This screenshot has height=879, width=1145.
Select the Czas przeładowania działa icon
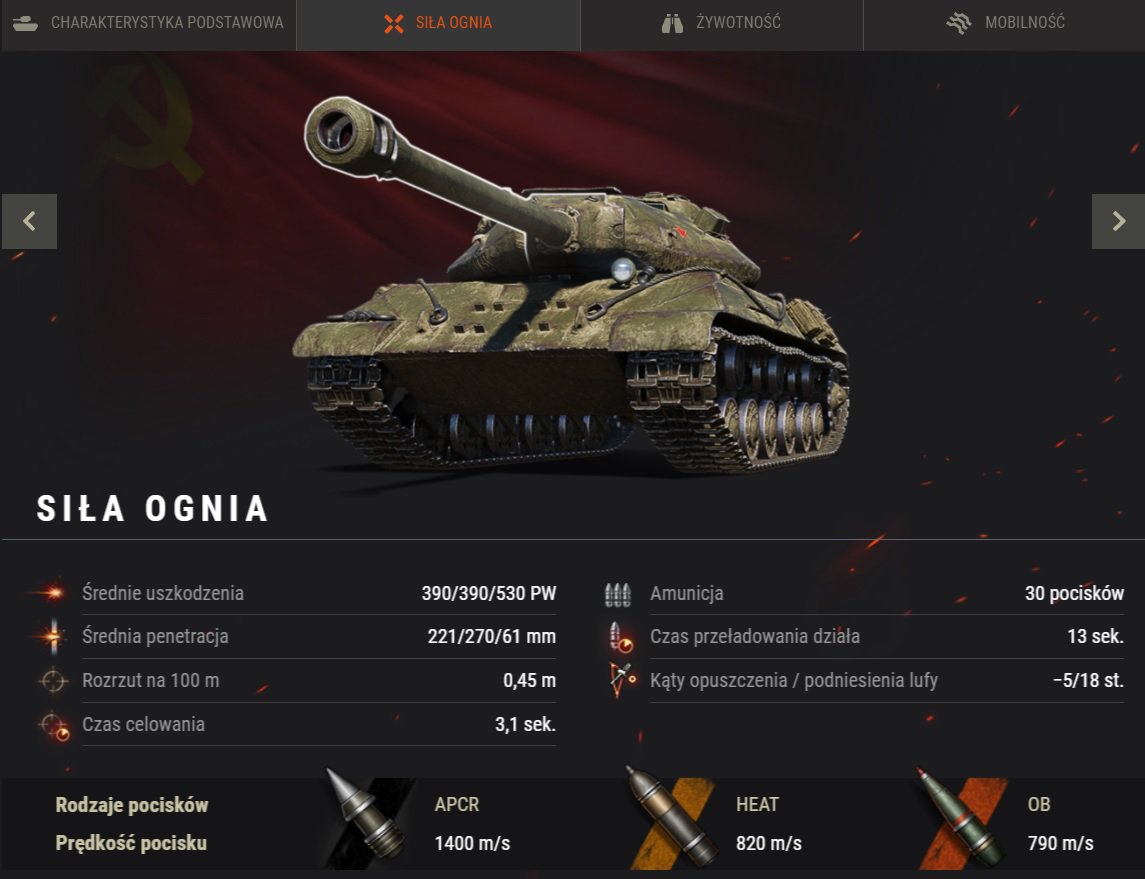pyautogui.click(x=619, y=637)
